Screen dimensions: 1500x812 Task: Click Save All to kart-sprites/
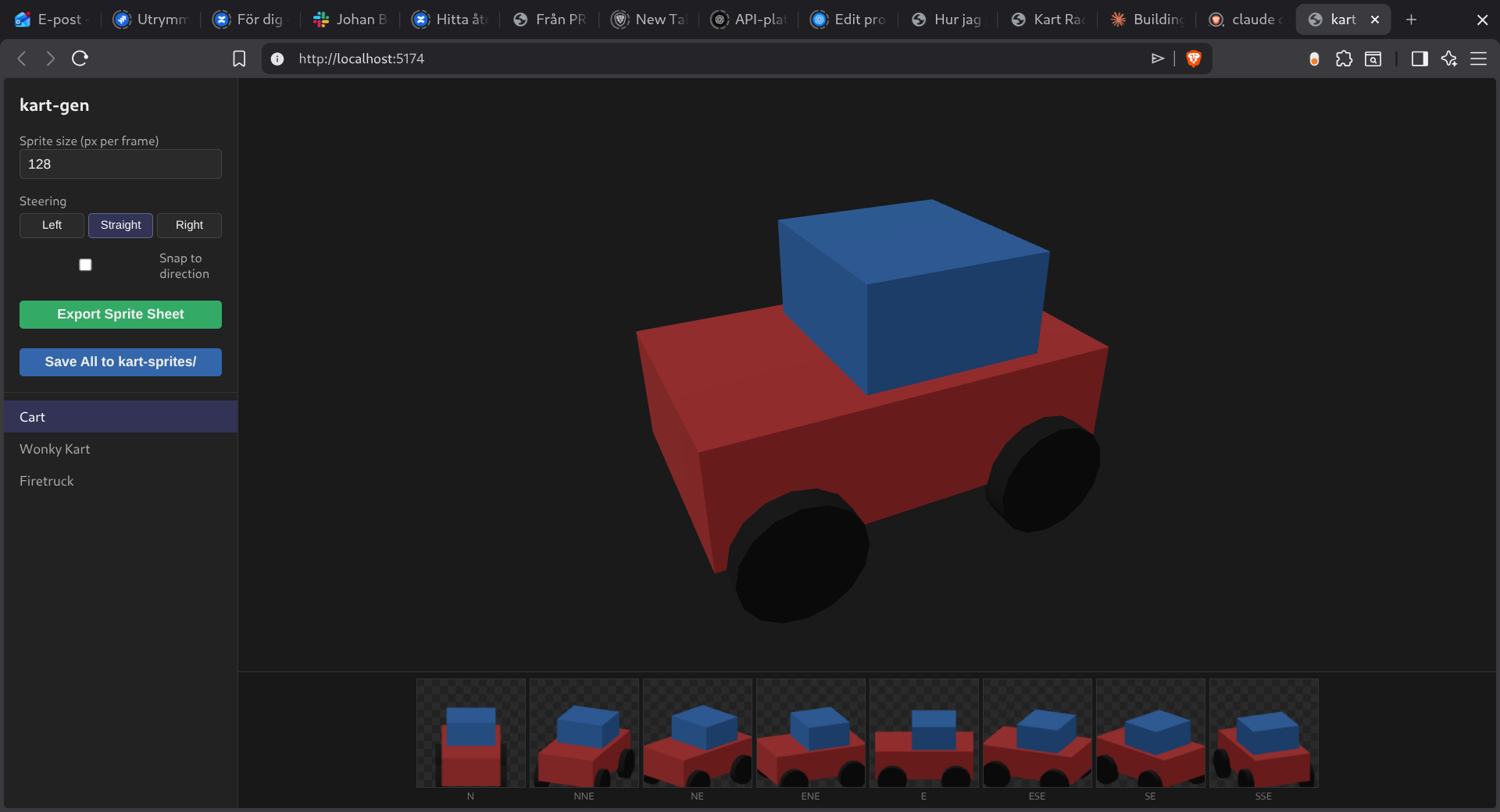(x=120, y=361)
